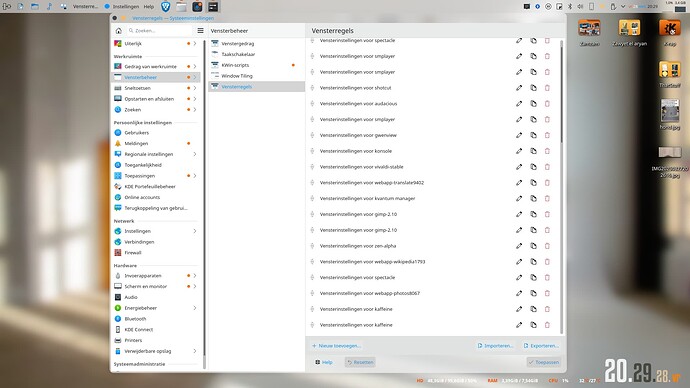Edit the vivaldi-stable window rule
This screenshot has height=388, width=690.
pos(519,167)
